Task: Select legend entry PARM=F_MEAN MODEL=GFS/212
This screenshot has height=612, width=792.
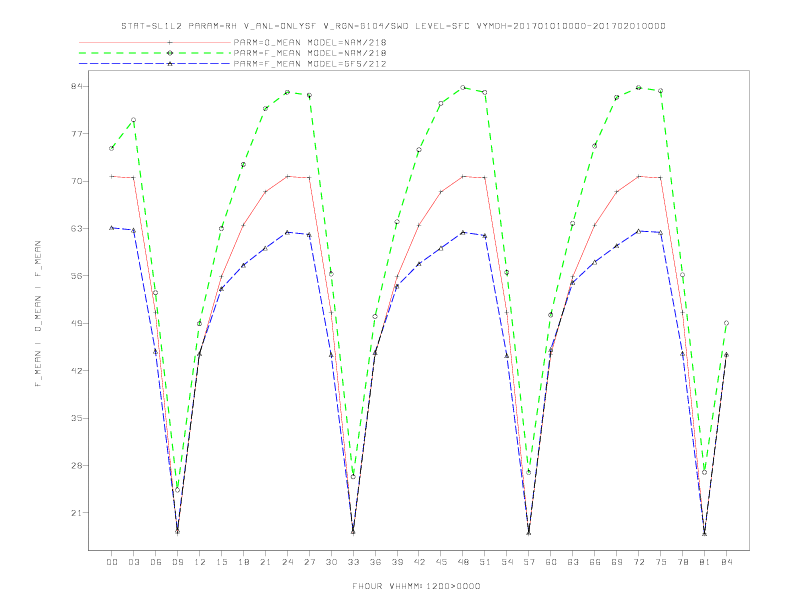Action: (310, 64)
